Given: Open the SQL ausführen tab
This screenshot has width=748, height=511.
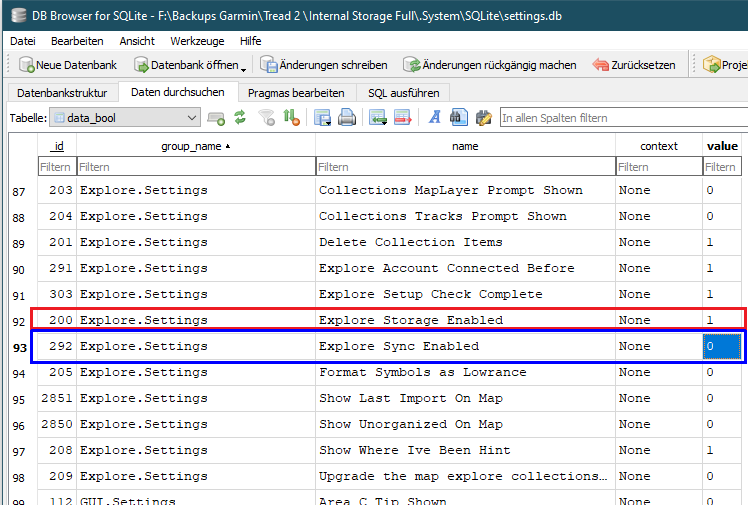Looking at the screenshot, I should coord(404,93).
